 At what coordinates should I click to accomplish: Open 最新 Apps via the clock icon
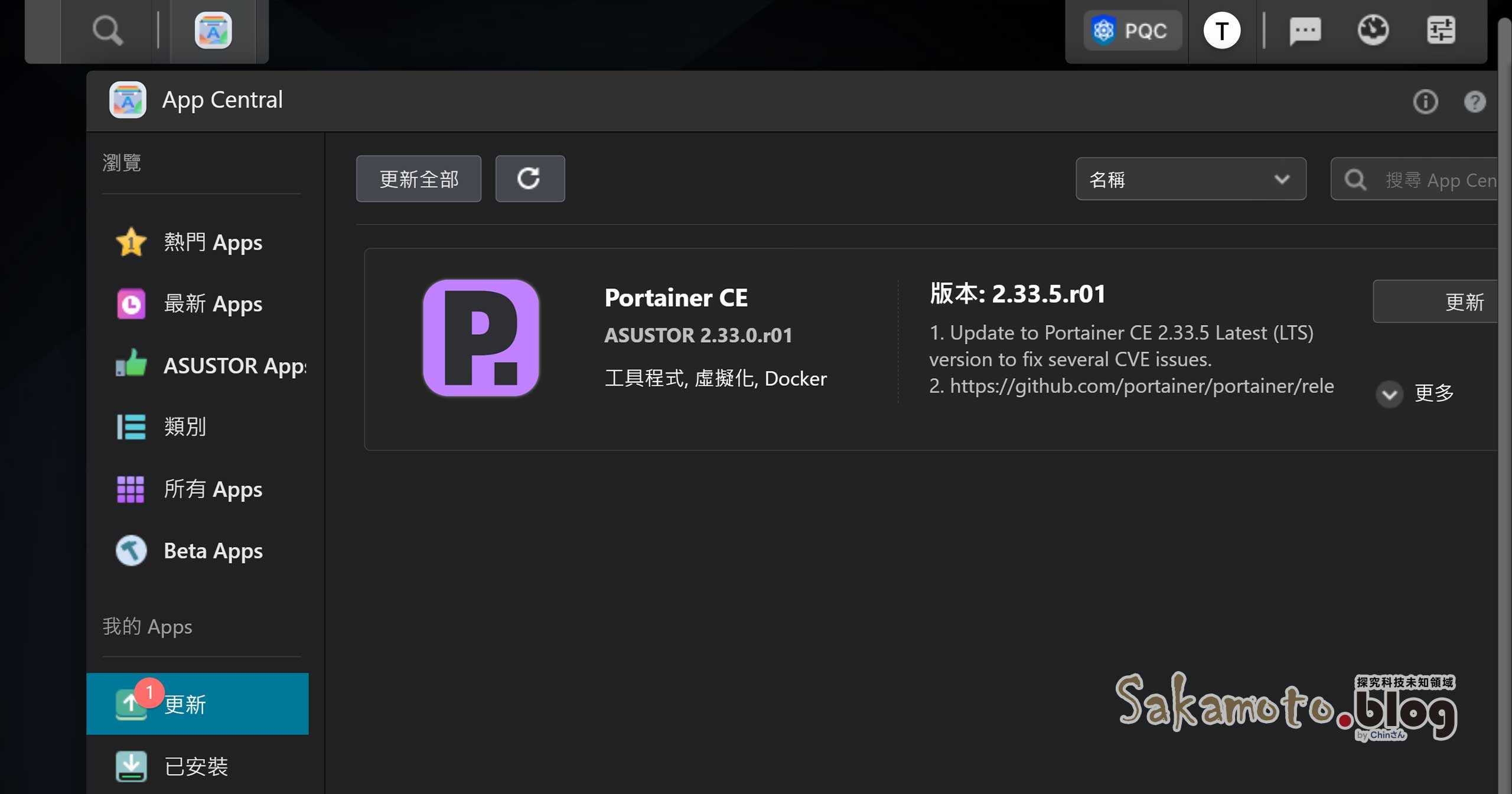click(x=131, y=304)
